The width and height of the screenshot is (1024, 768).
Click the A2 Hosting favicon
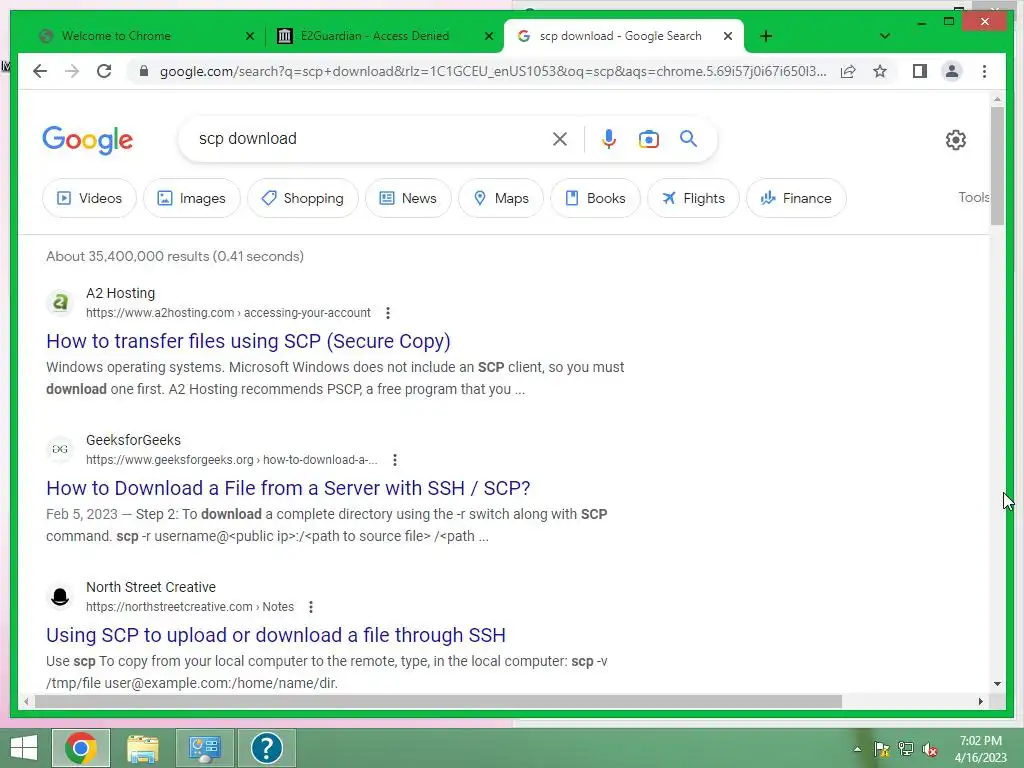tap(60, 302)
